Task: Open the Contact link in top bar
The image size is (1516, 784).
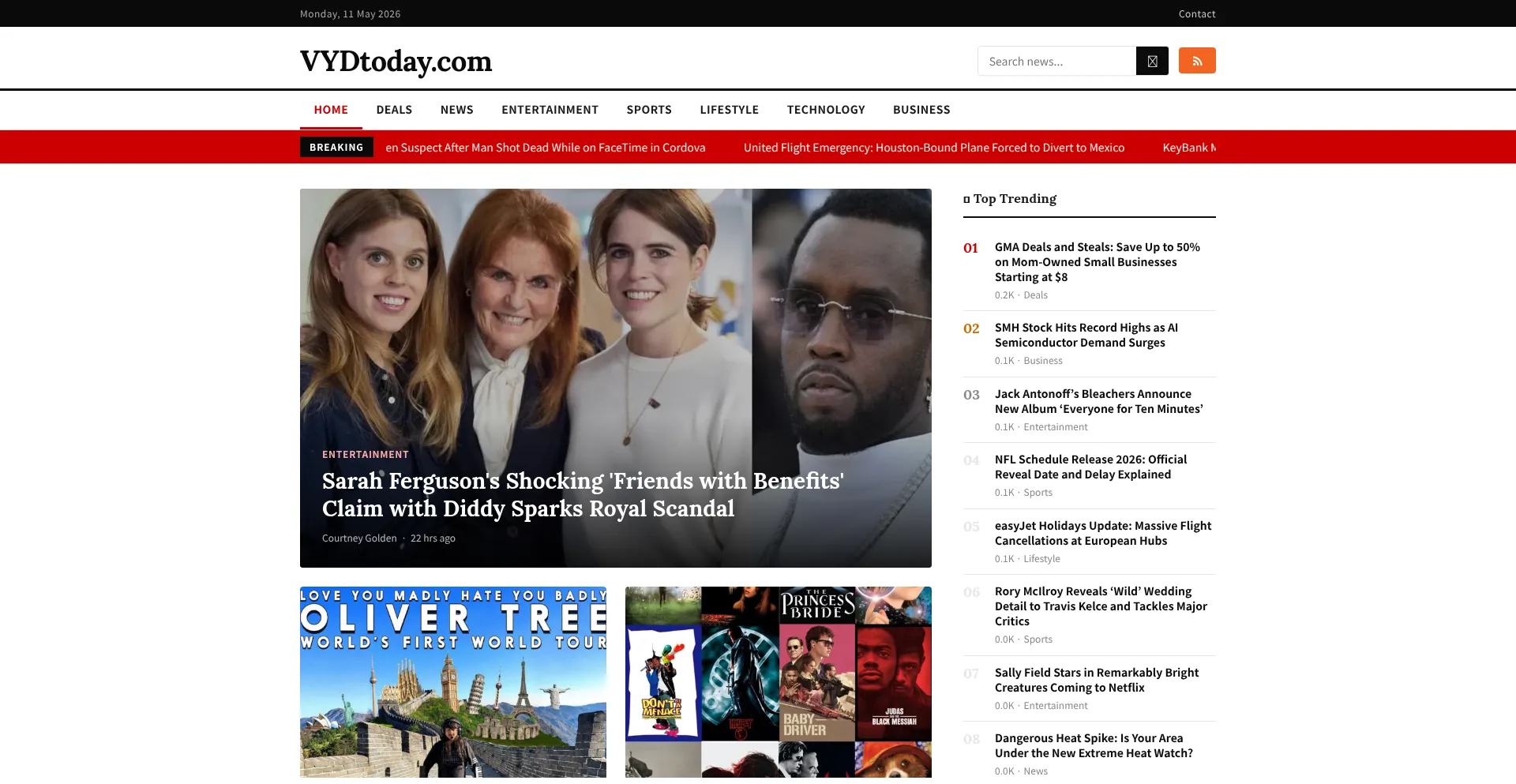Action: click(1197, 13)
